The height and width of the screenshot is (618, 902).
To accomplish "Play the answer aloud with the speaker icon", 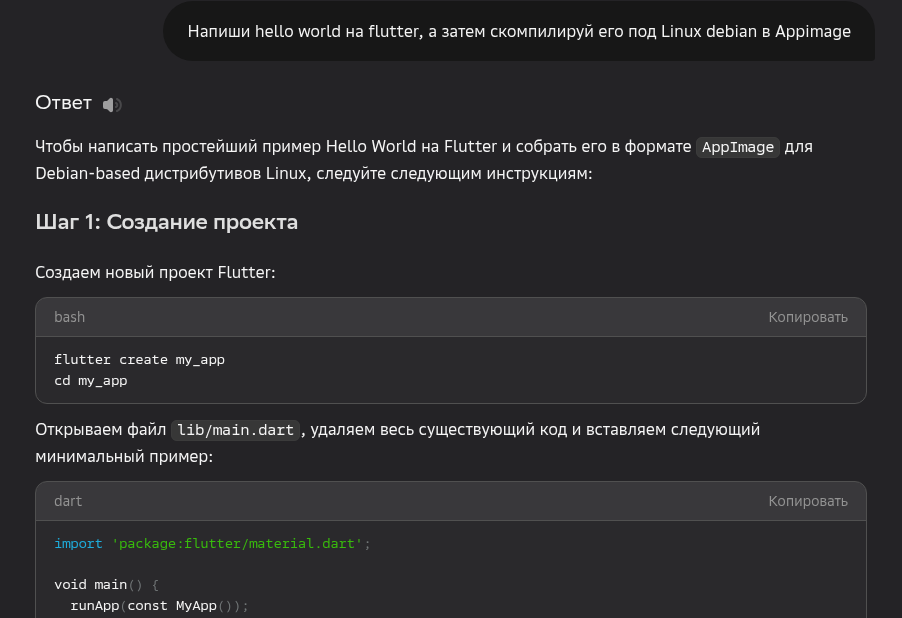I will pos(112,104).
